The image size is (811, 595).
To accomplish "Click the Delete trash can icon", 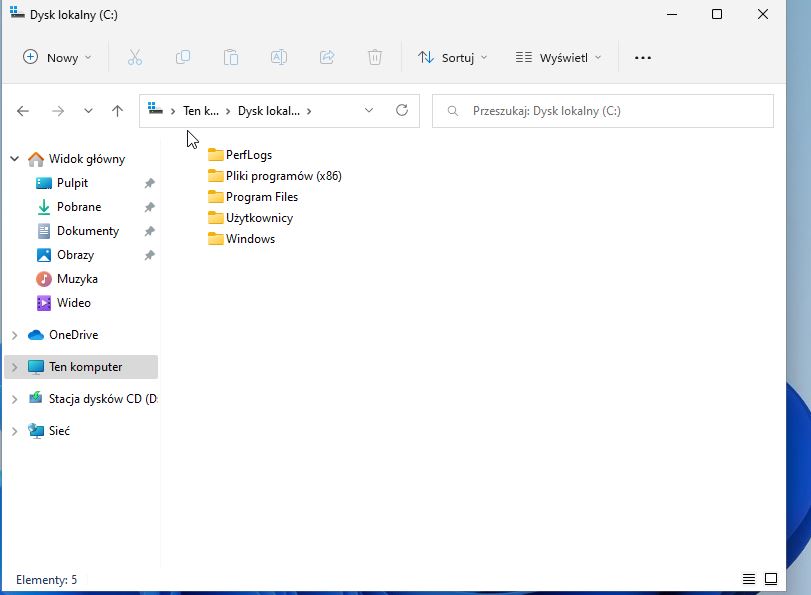I will point(375,57).
